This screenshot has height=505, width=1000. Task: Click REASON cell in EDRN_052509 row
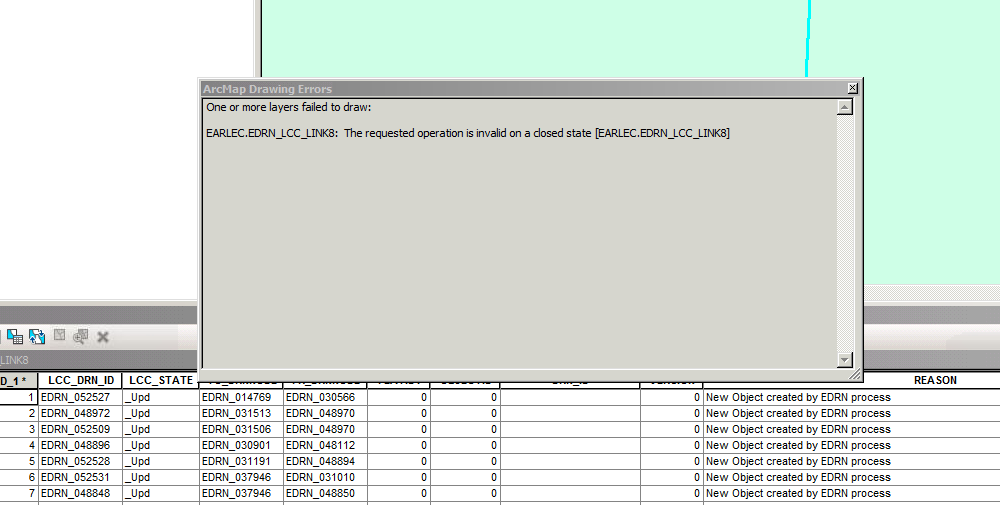(x=852, y=429)
